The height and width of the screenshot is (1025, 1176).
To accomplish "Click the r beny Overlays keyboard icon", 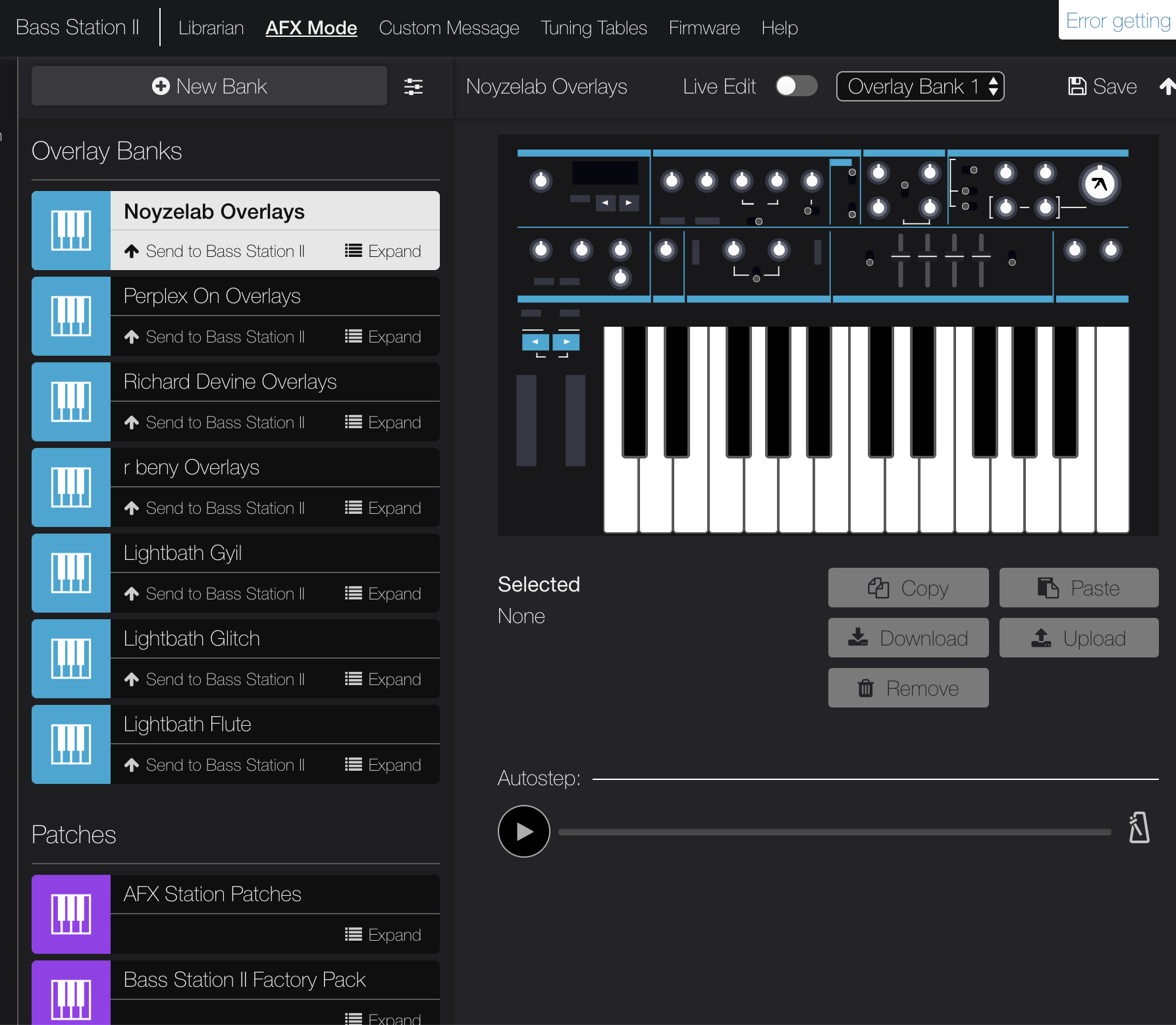I will coord(71,487).
